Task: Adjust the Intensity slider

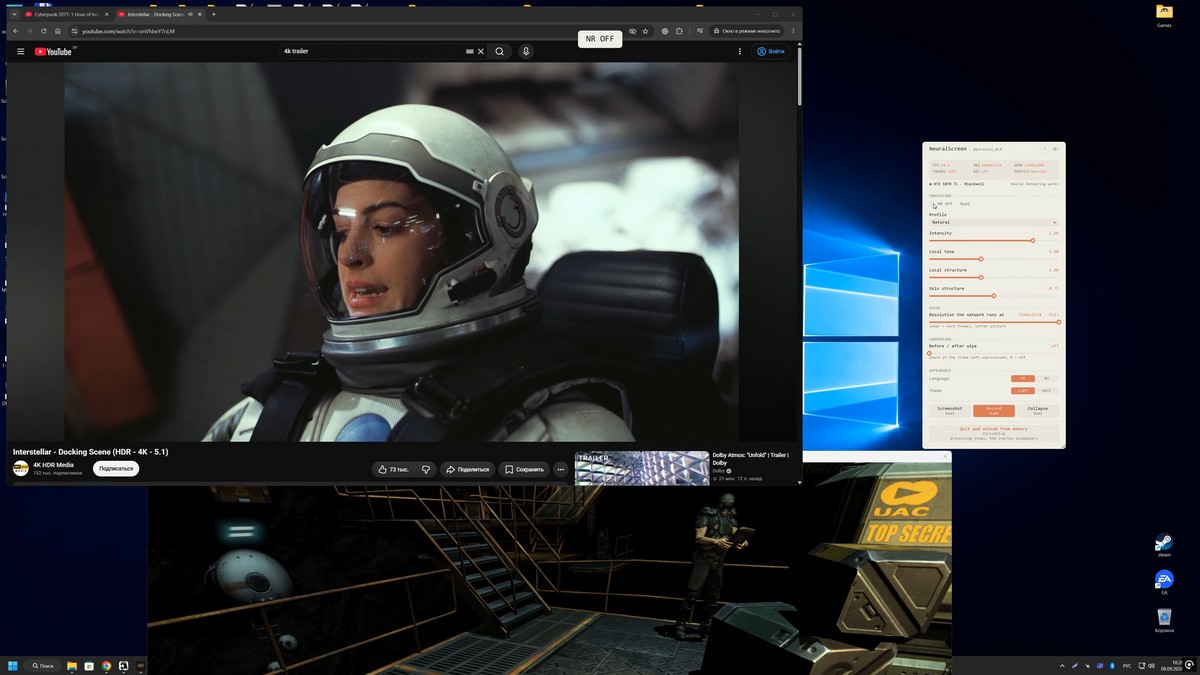Action: (x=994, y=241)
